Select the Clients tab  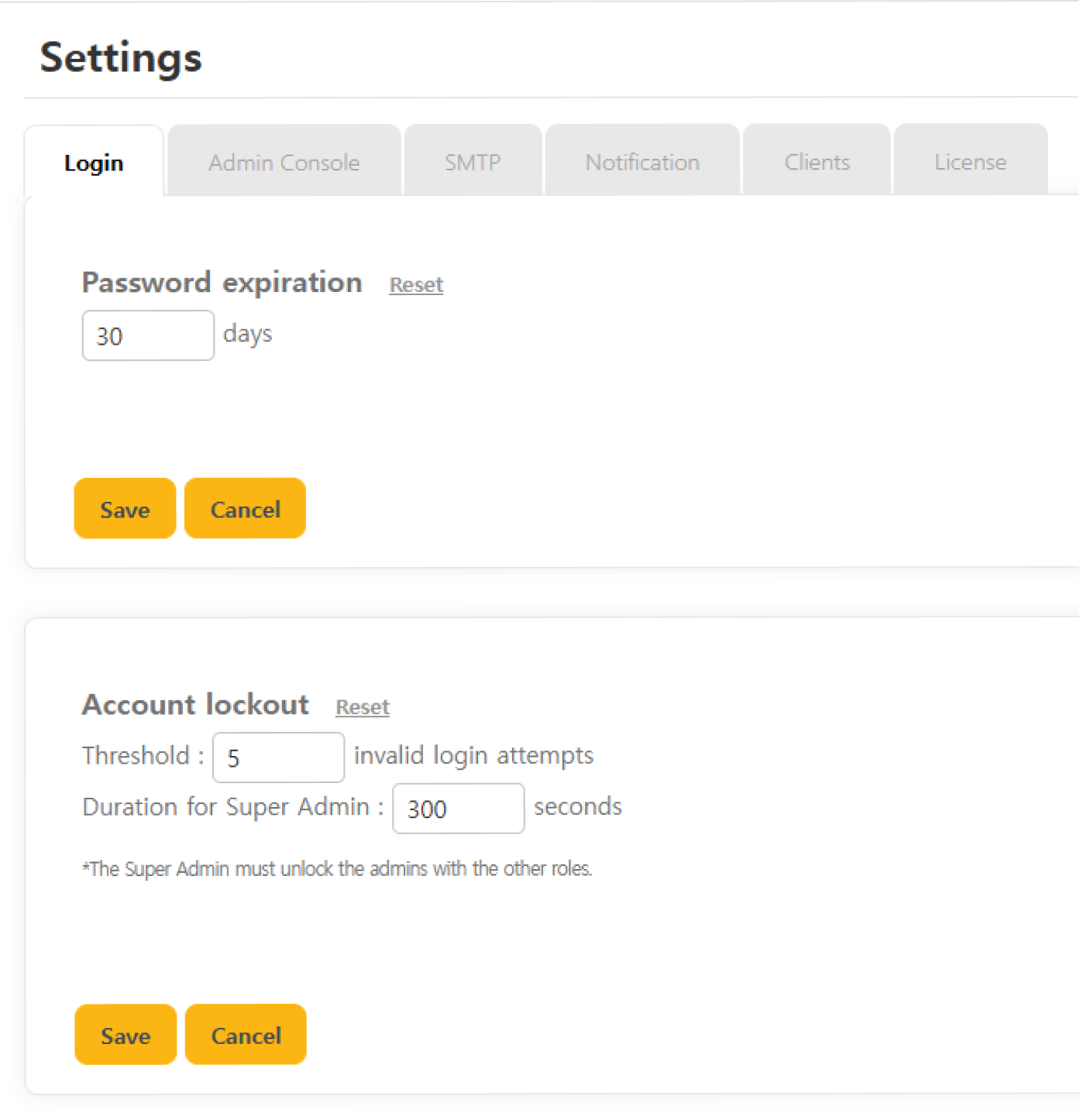tap(817, 163)
